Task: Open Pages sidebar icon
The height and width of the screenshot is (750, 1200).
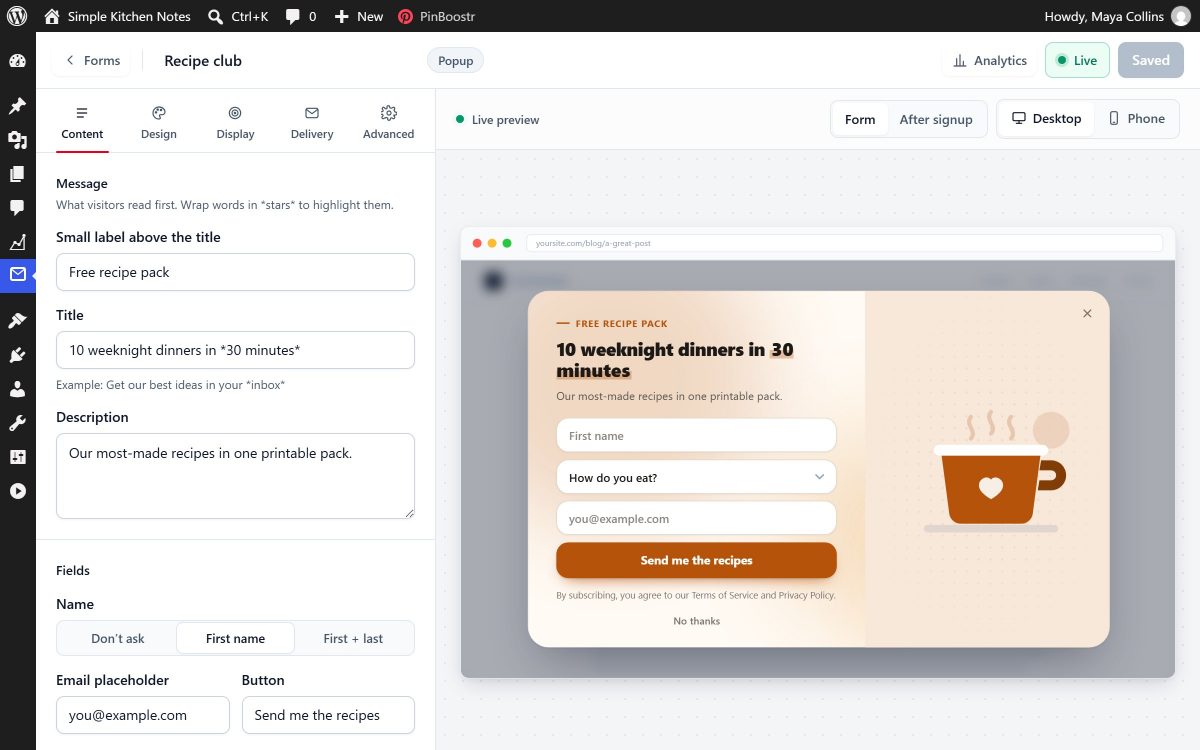Action: tap(17, 174)
